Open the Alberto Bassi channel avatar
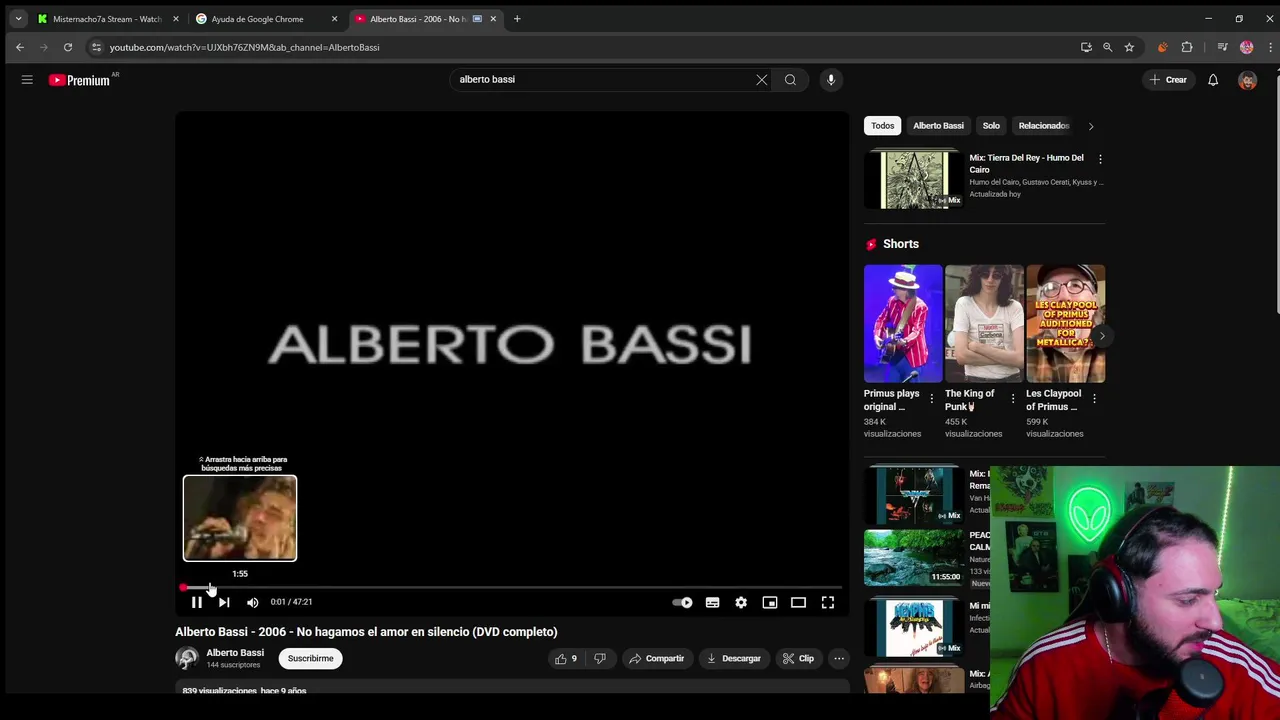This screenshot has height=720, width=1280. pyautogui.click(x=187, y=658)
